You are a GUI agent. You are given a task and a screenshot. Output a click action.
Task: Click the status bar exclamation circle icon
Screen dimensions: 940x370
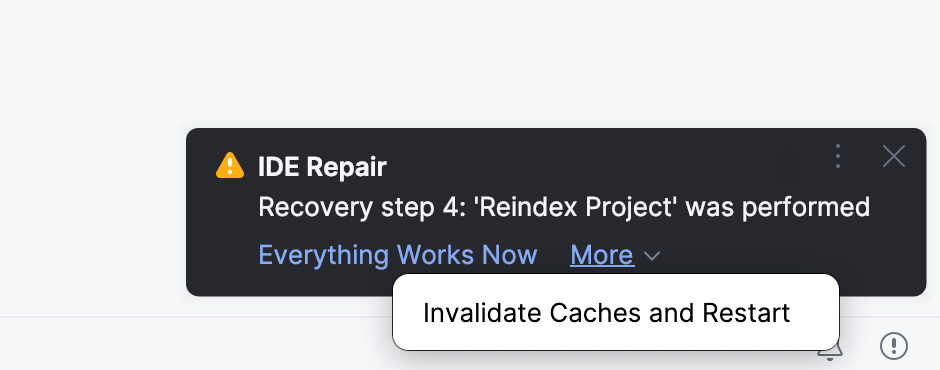[x=893, y=346]
